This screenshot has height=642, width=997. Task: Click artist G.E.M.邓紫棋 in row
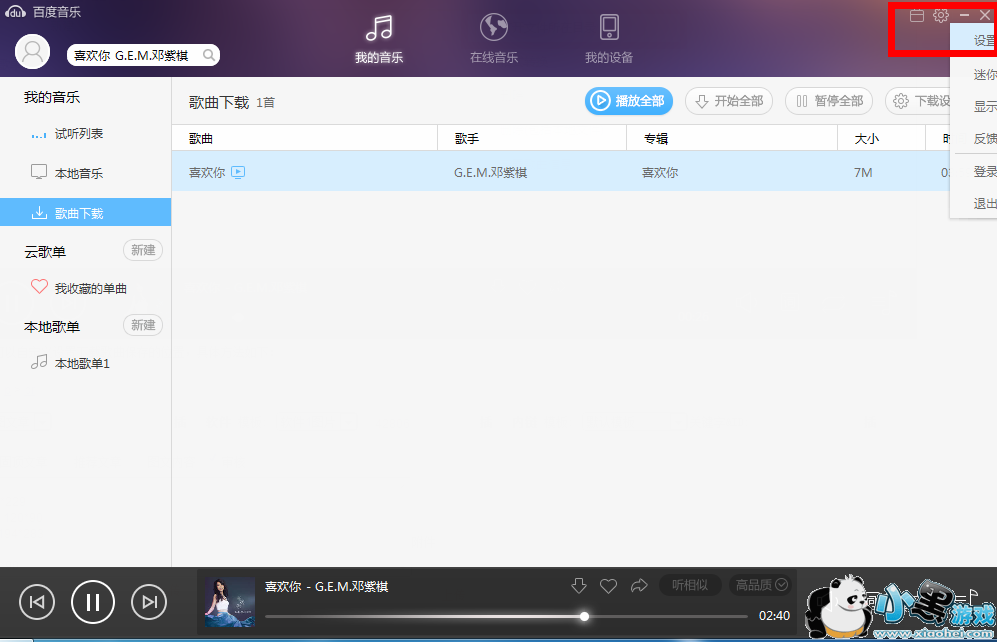pos(490,172)
